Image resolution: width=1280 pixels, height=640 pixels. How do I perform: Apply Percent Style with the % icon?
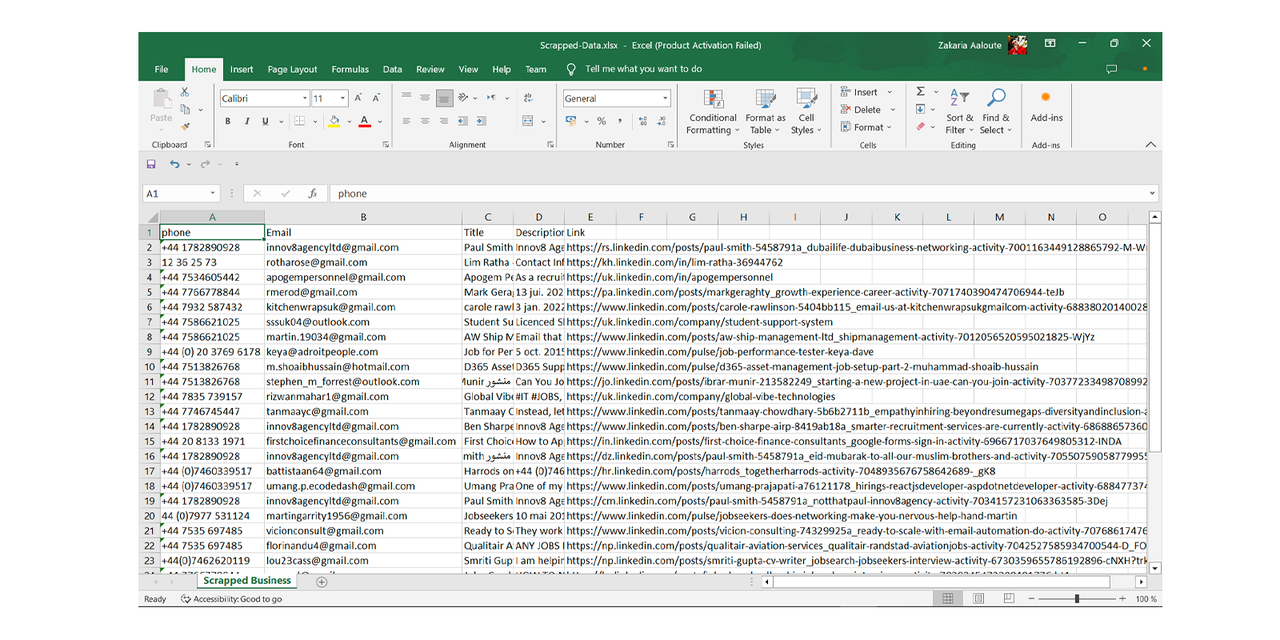tap(601, 121)
